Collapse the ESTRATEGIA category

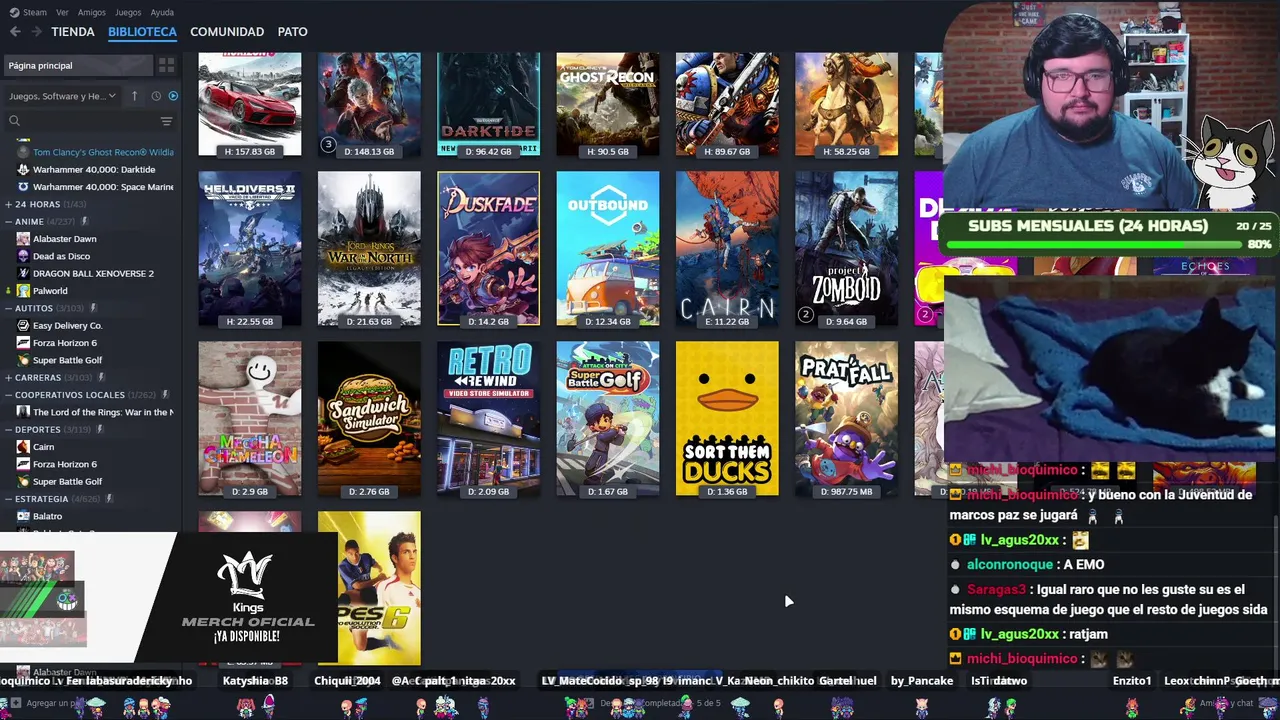(8, 499)
